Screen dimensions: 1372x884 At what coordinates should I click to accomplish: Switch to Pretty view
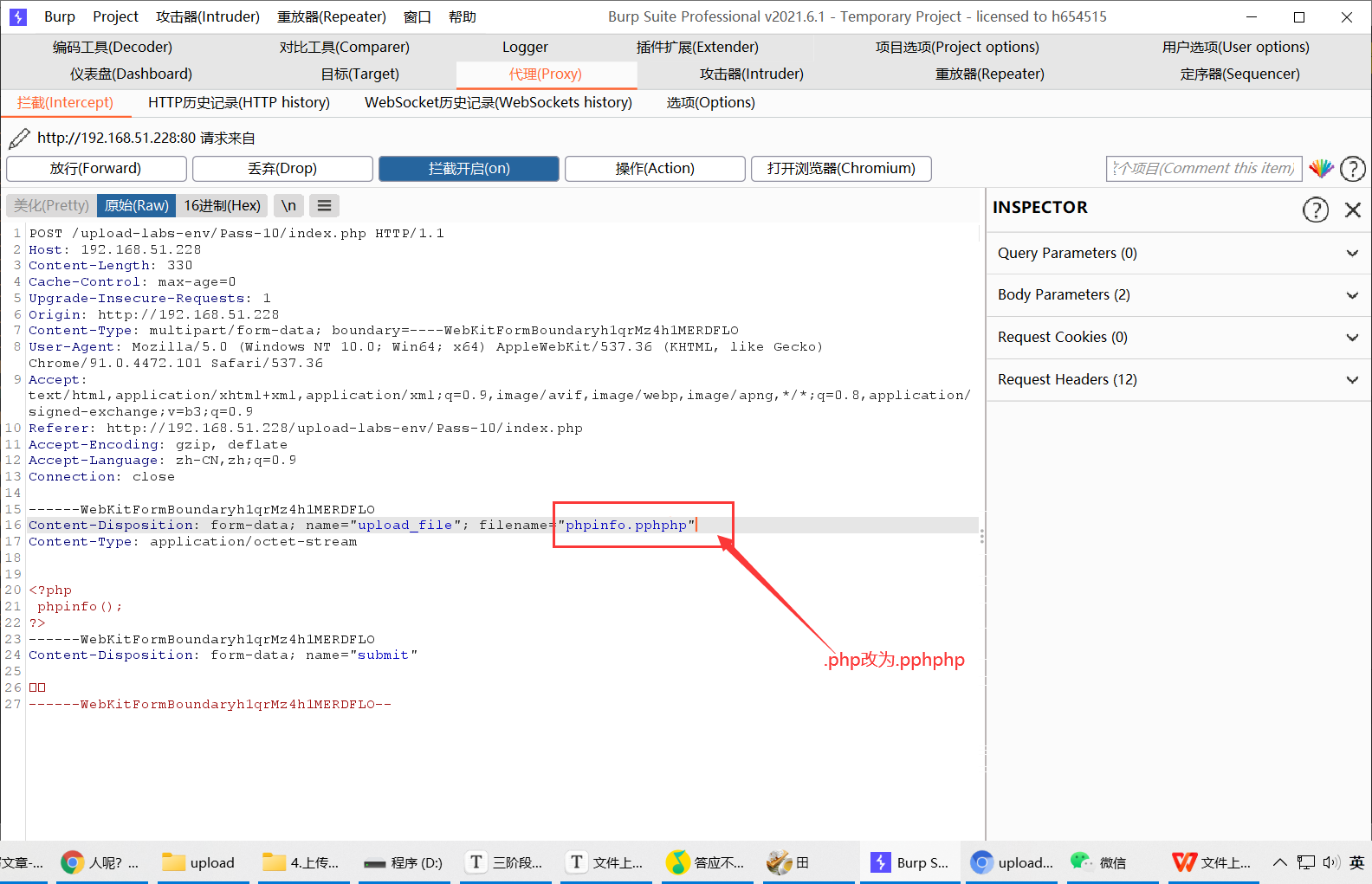pos(52,205)
